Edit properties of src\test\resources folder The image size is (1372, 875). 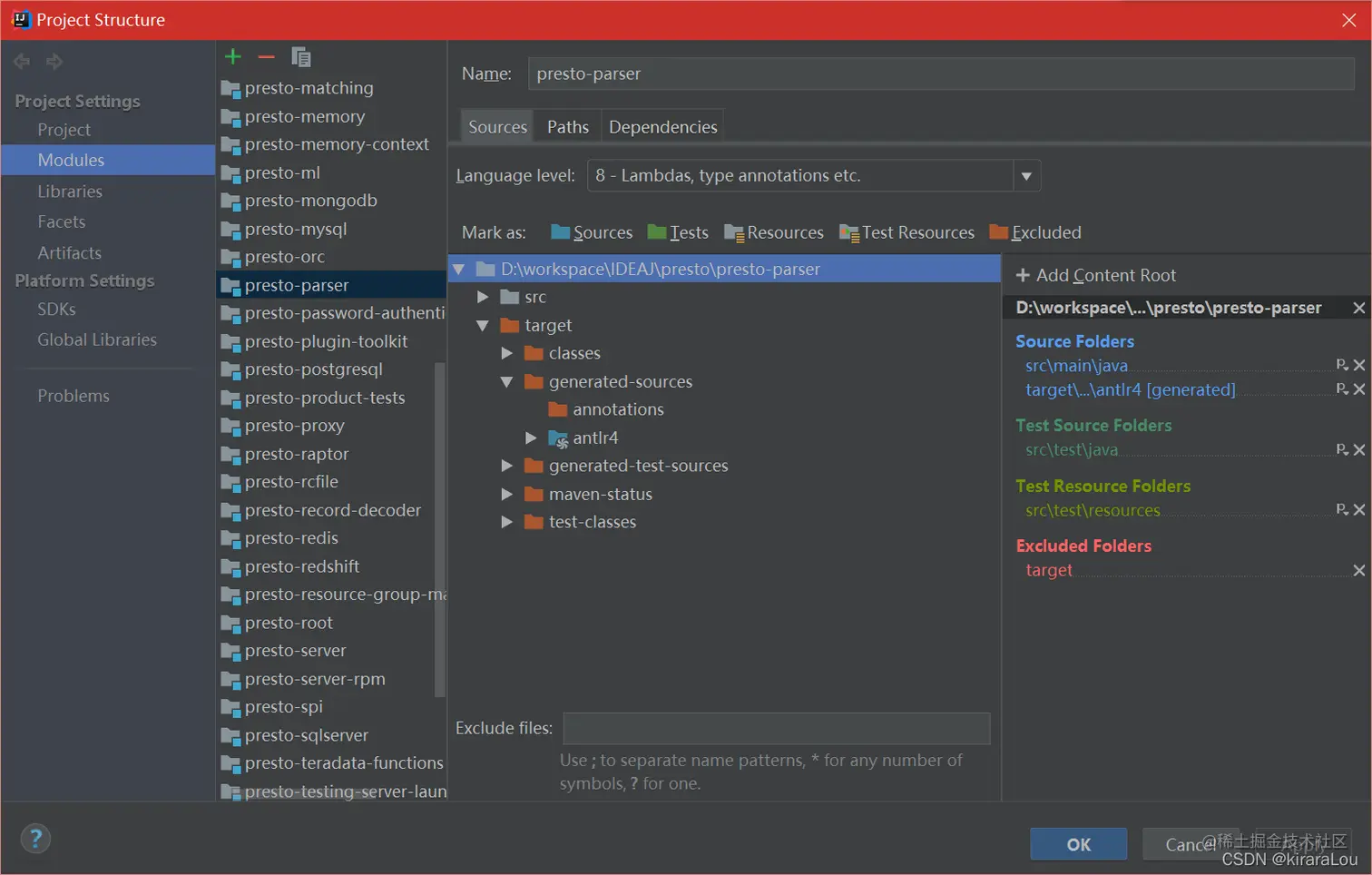point(1342,509)
